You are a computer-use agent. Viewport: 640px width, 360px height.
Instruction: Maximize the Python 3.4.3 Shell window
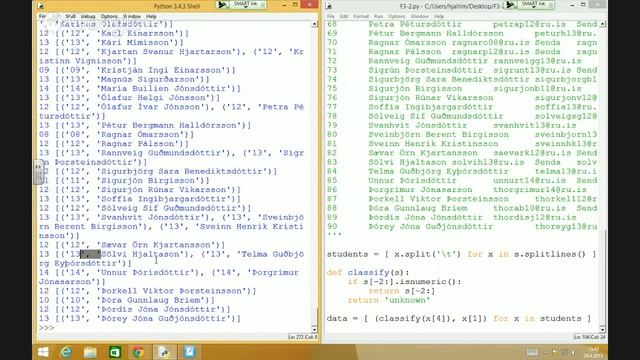click(x=295, y=5)
